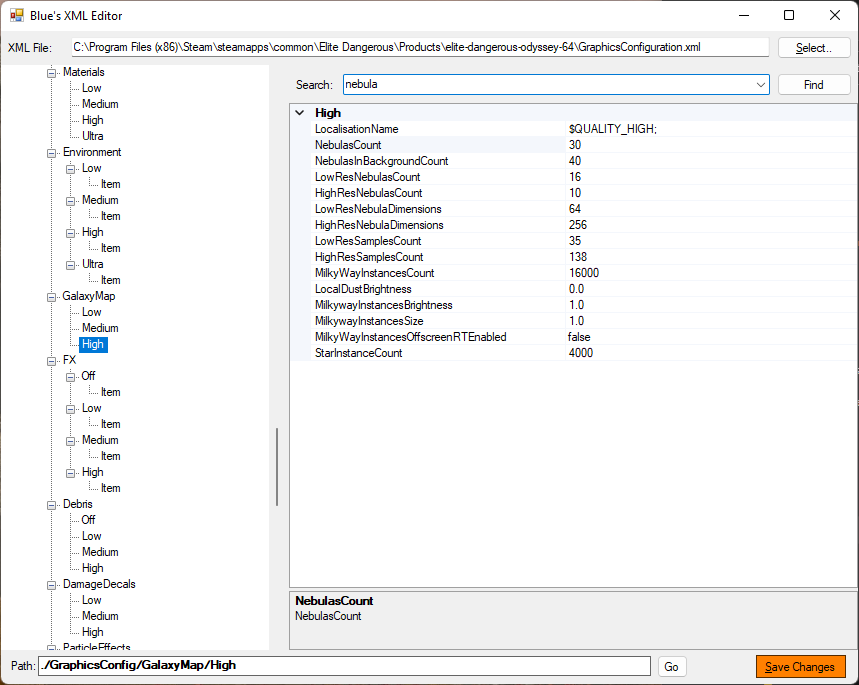
Task: Select Materials Medium tree item
Action: [x=100, y=104]
